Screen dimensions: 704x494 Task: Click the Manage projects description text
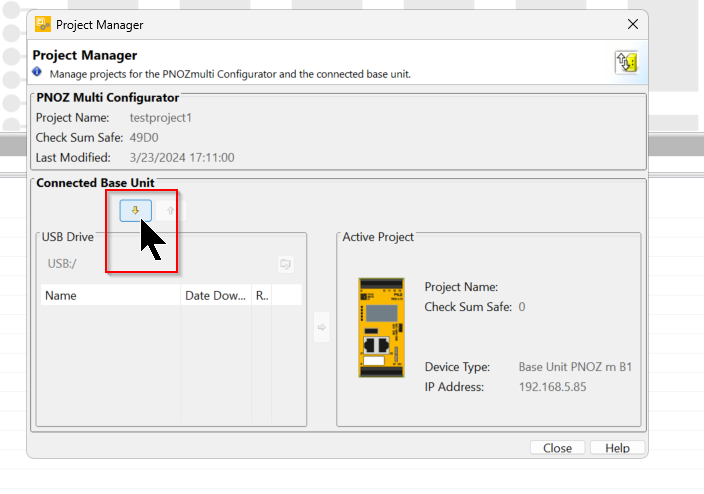click(x=230, y=74)
